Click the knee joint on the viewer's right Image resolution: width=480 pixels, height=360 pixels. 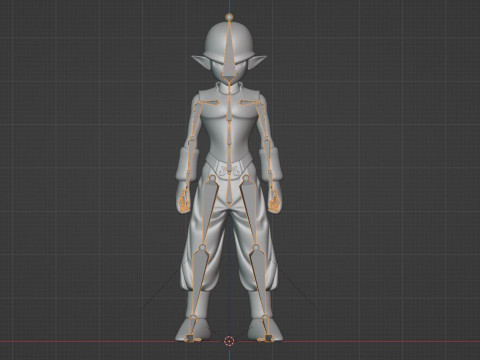pyautogui.click(x=256, y=248)
